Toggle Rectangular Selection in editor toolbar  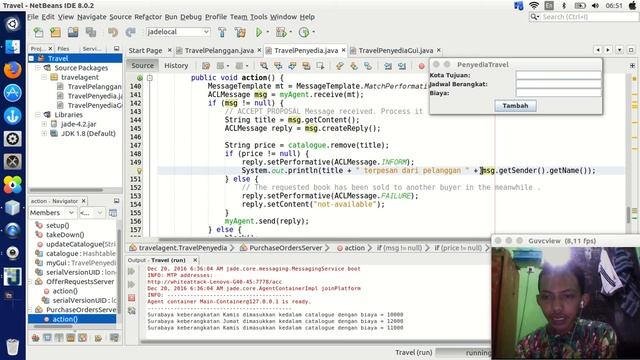[320, 66]
